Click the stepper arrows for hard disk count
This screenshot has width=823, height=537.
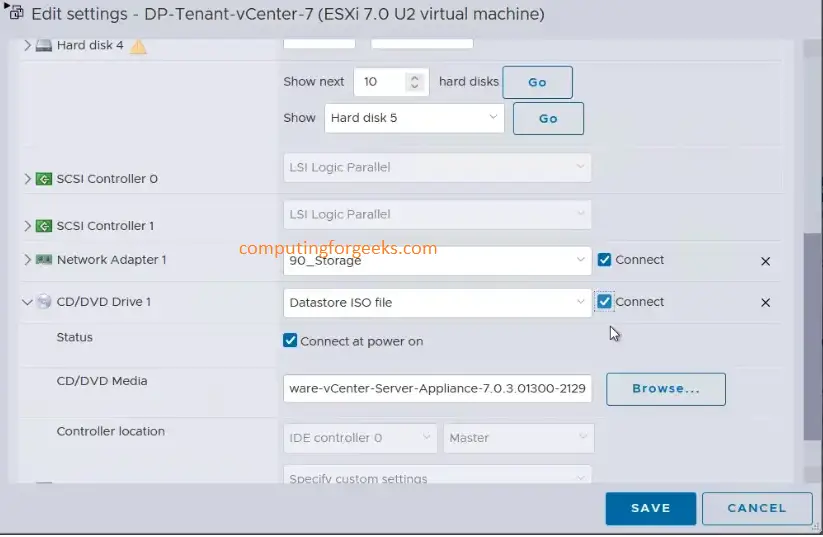[x=414, y=82]
